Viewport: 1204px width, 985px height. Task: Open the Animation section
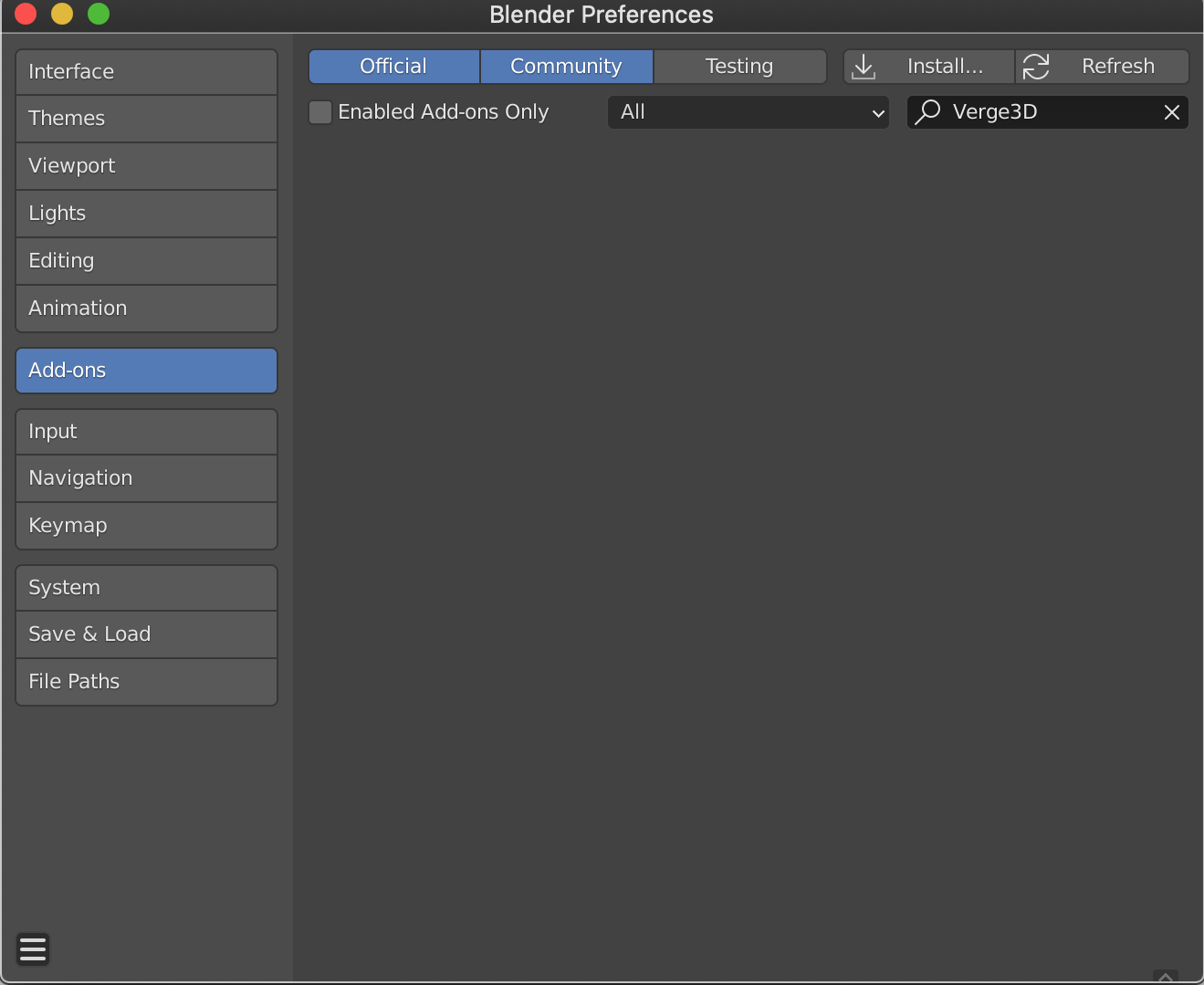click(x=146, y=309)
